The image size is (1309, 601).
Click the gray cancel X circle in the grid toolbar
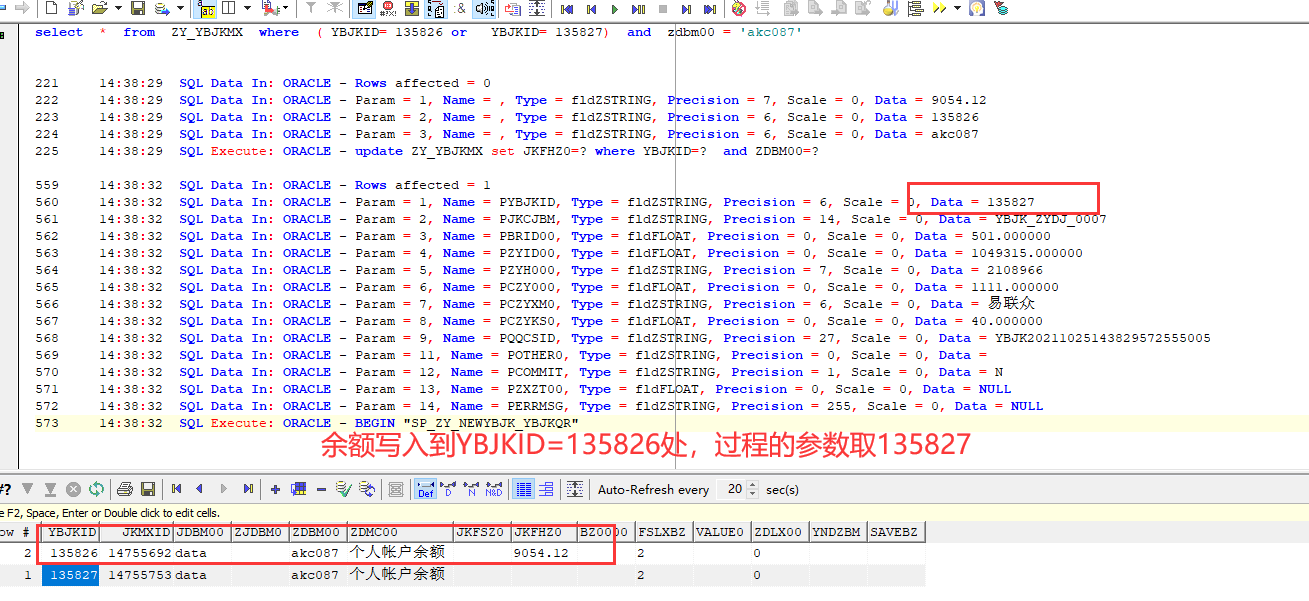point(73,489)
